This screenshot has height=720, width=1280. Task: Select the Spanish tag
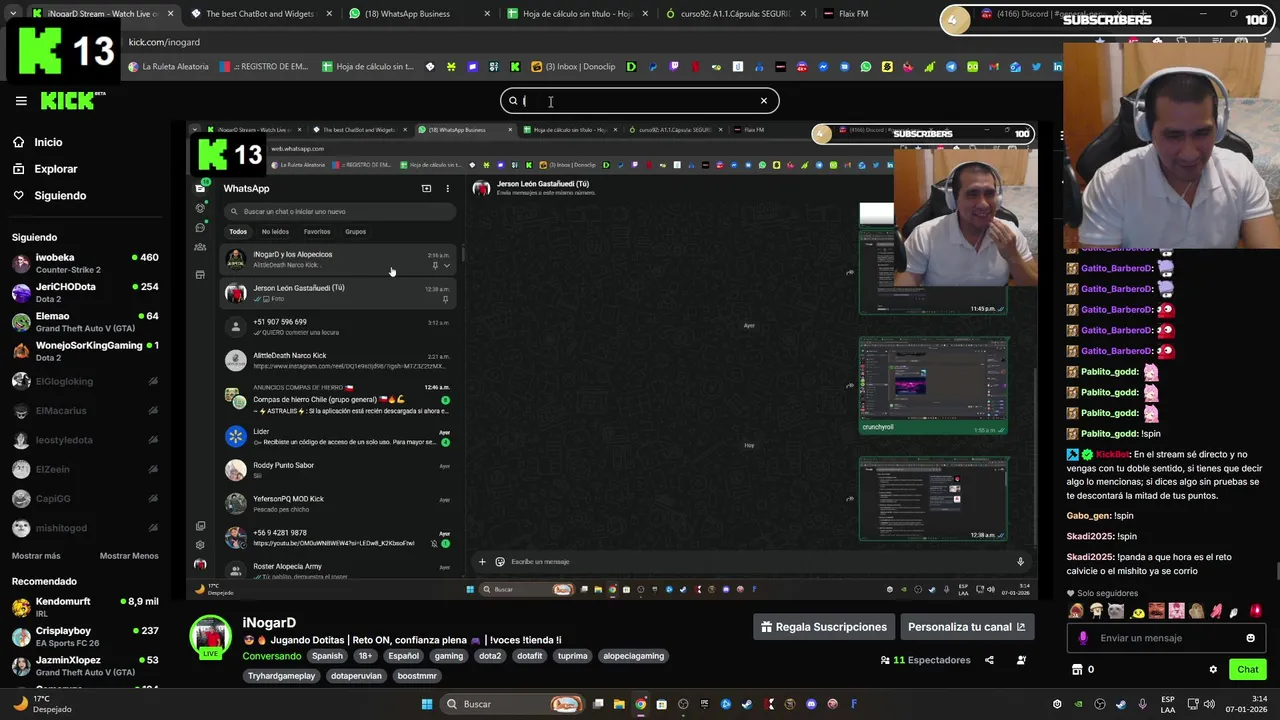coord(327,656)
